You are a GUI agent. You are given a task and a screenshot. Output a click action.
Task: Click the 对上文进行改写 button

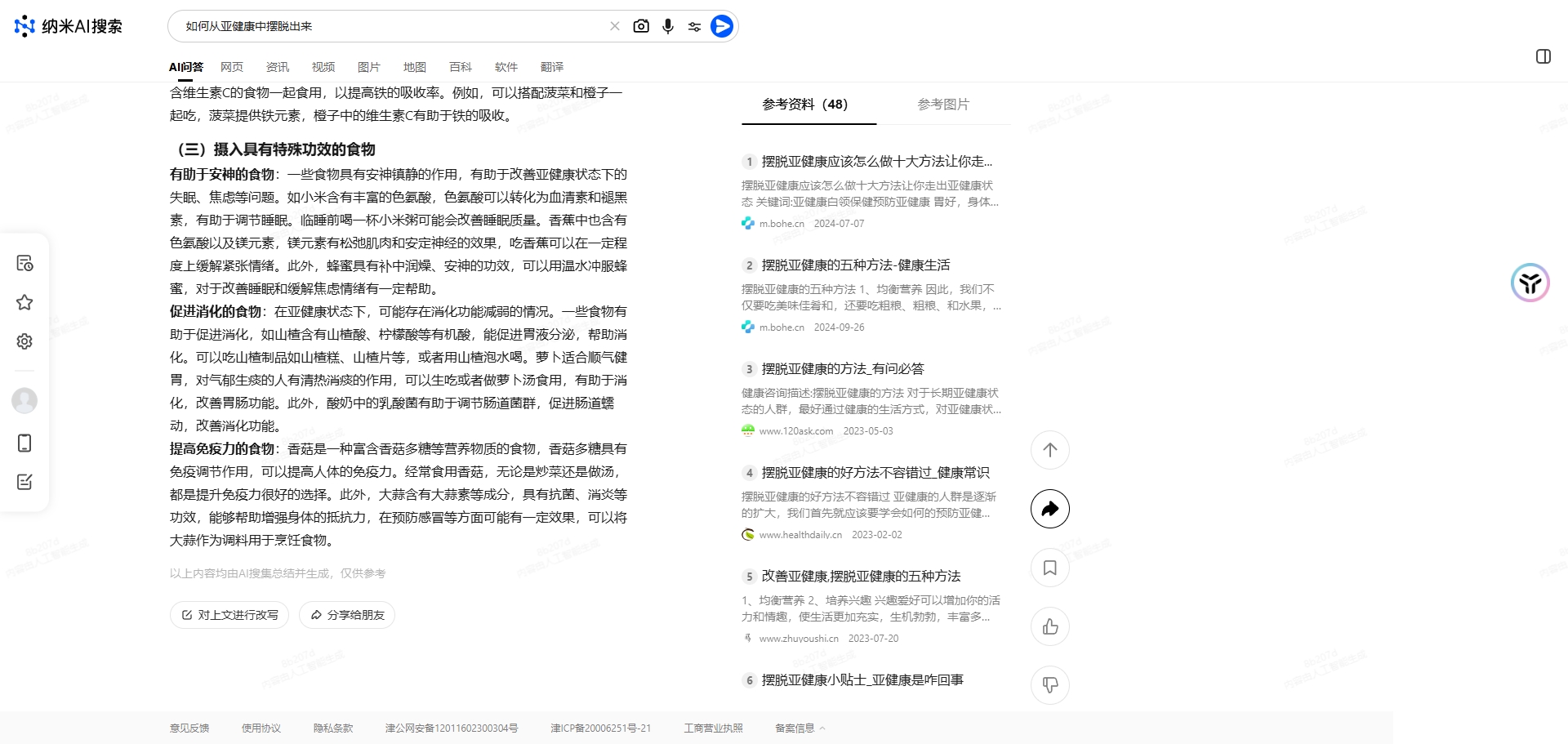(229, 615)
